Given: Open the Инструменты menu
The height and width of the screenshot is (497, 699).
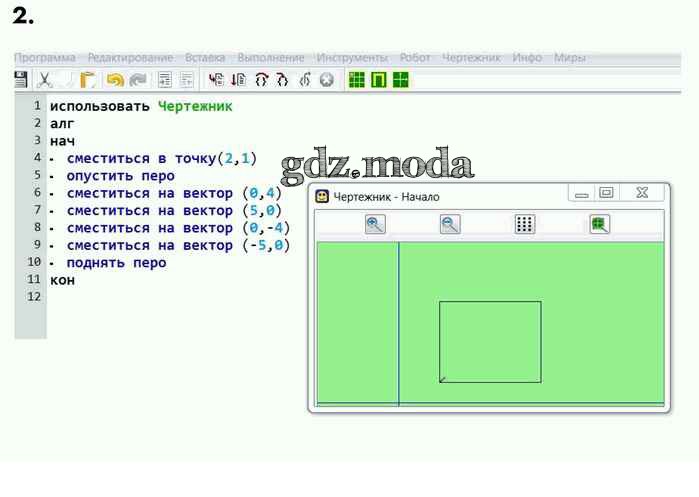Looking at the screenshot, I should pyautogui.click(x=353, y=58).
